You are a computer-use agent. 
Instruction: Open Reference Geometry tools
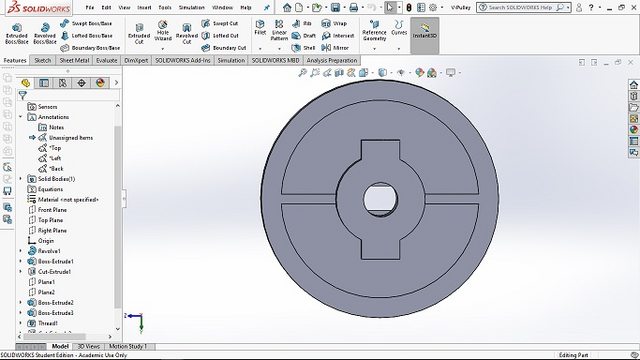click(374, 31)
